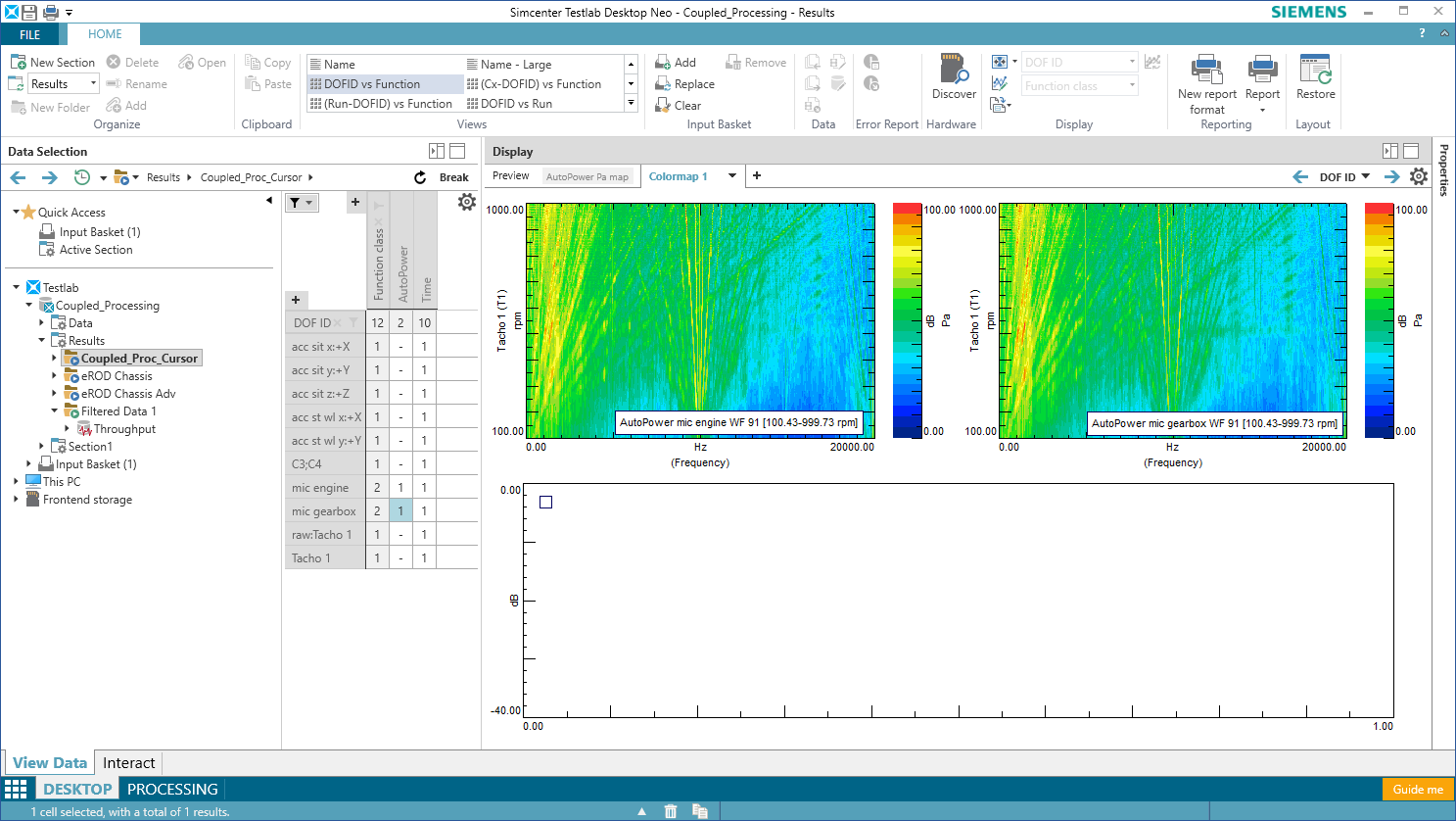Open Display panel settings gear

pyautogui.click(x=1418, y=176)
